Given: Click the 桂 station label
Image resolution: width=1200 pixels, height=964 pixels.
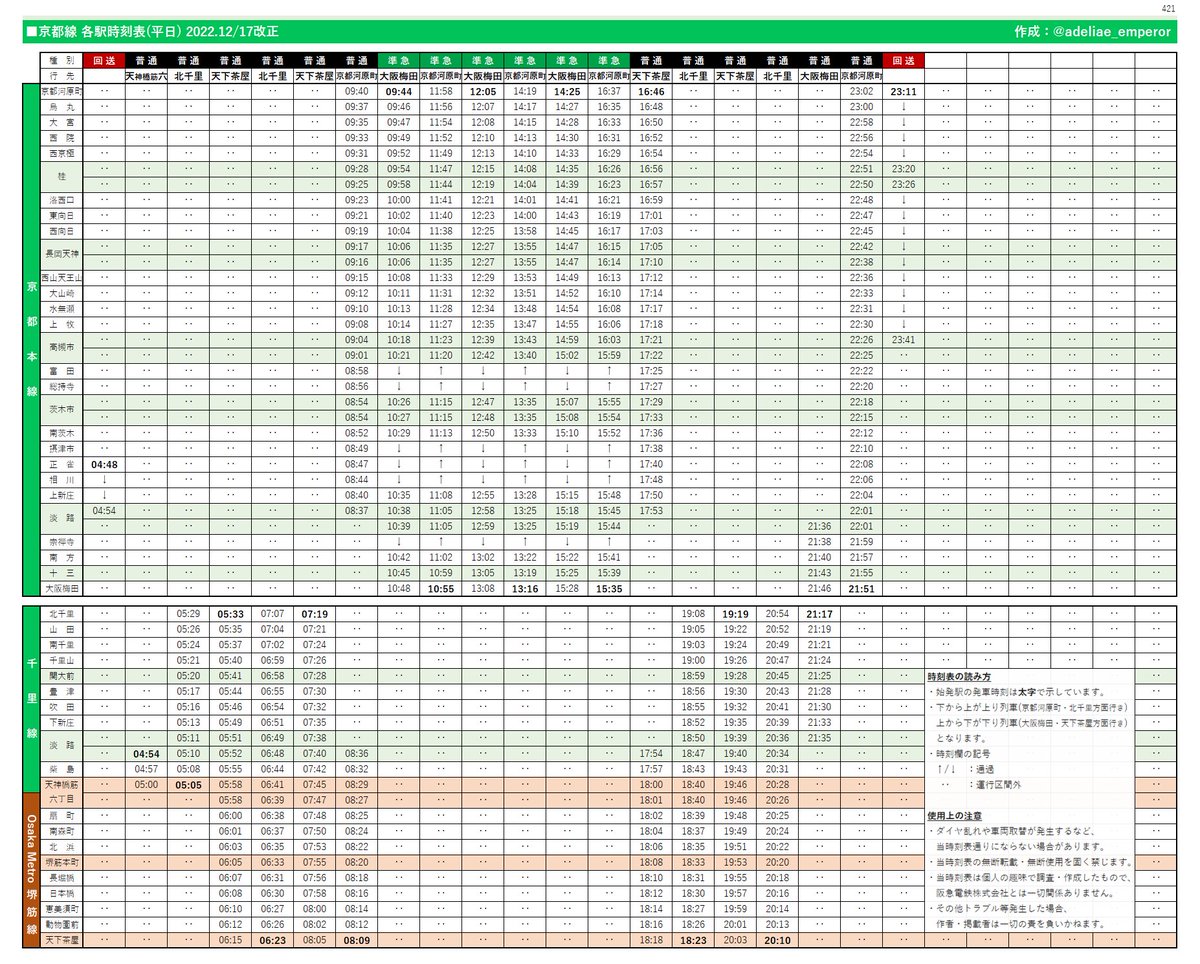Looking at the screenshot, I should tap(61, 177).
